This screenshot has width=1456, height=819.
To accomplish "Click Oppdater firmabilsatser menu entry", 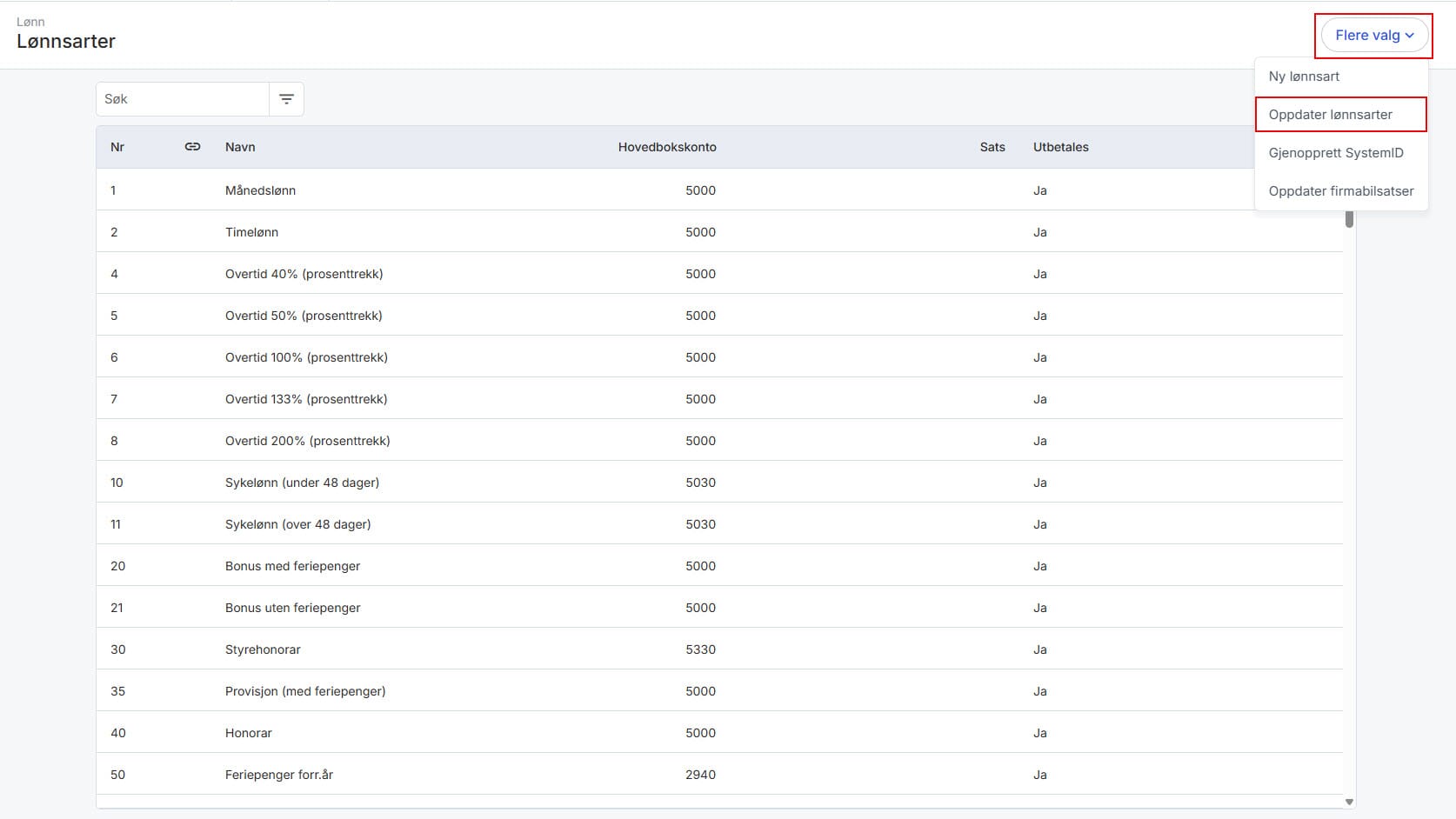I will click(x=1340, y=191).
